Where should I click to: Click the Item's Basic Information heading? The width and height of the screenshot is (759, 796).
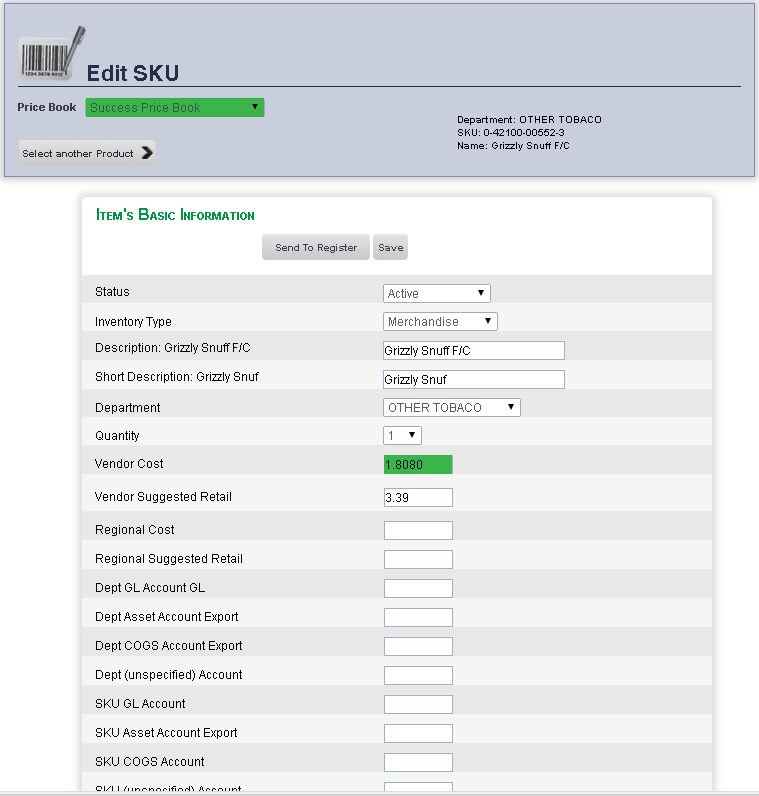point(175,215)
